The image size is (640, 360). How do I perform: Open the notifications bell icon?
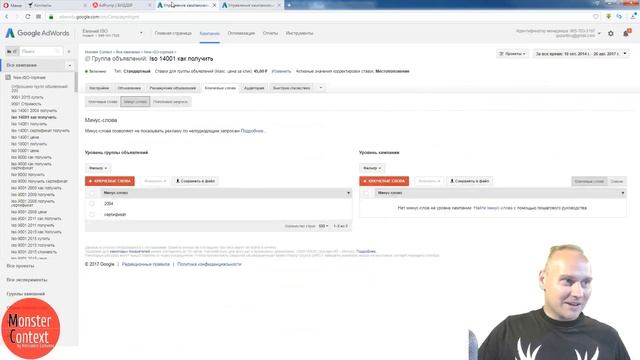tap(626, 33)
